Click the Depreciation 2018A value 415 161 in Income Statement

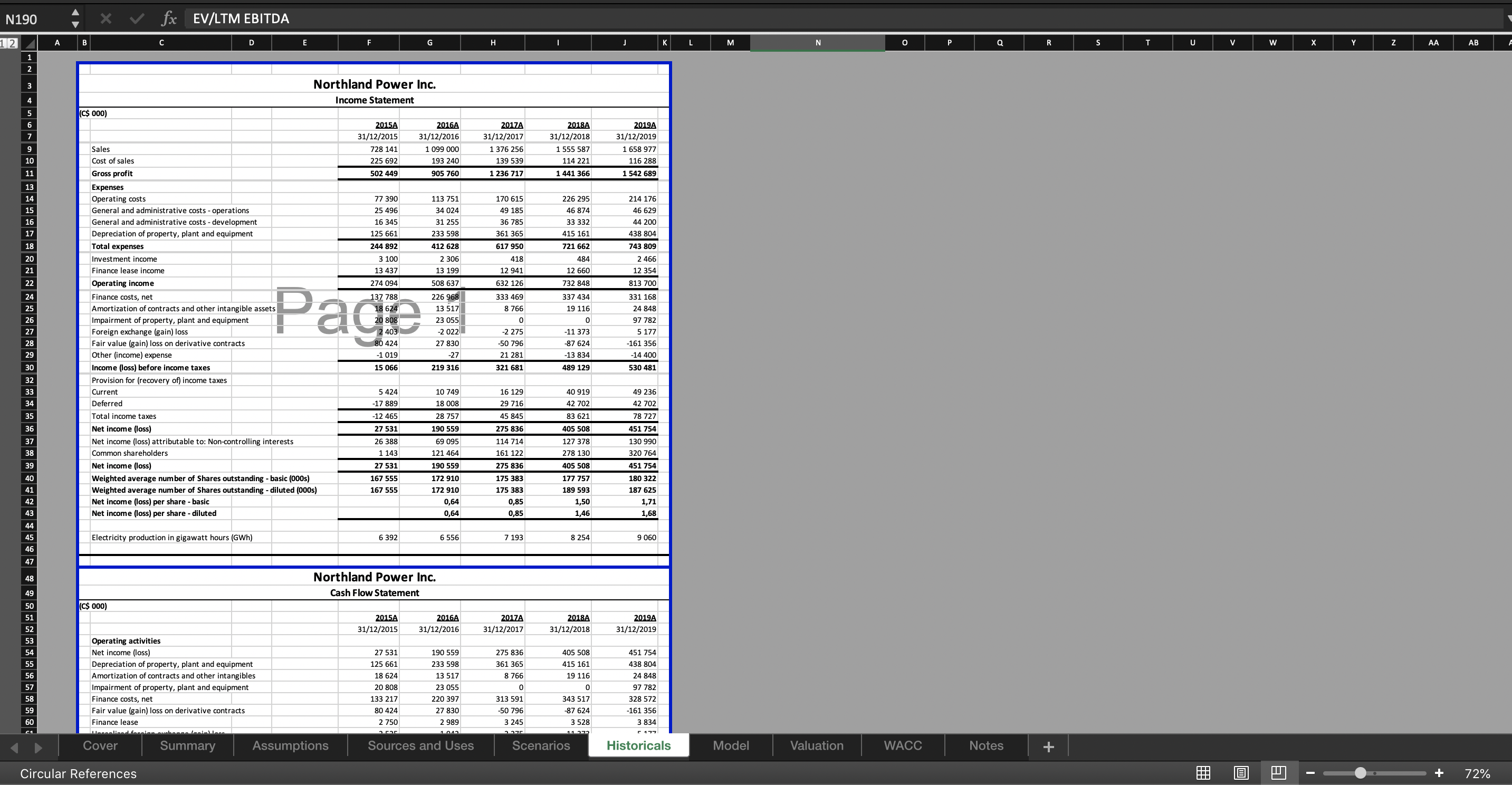coord(576,234)
